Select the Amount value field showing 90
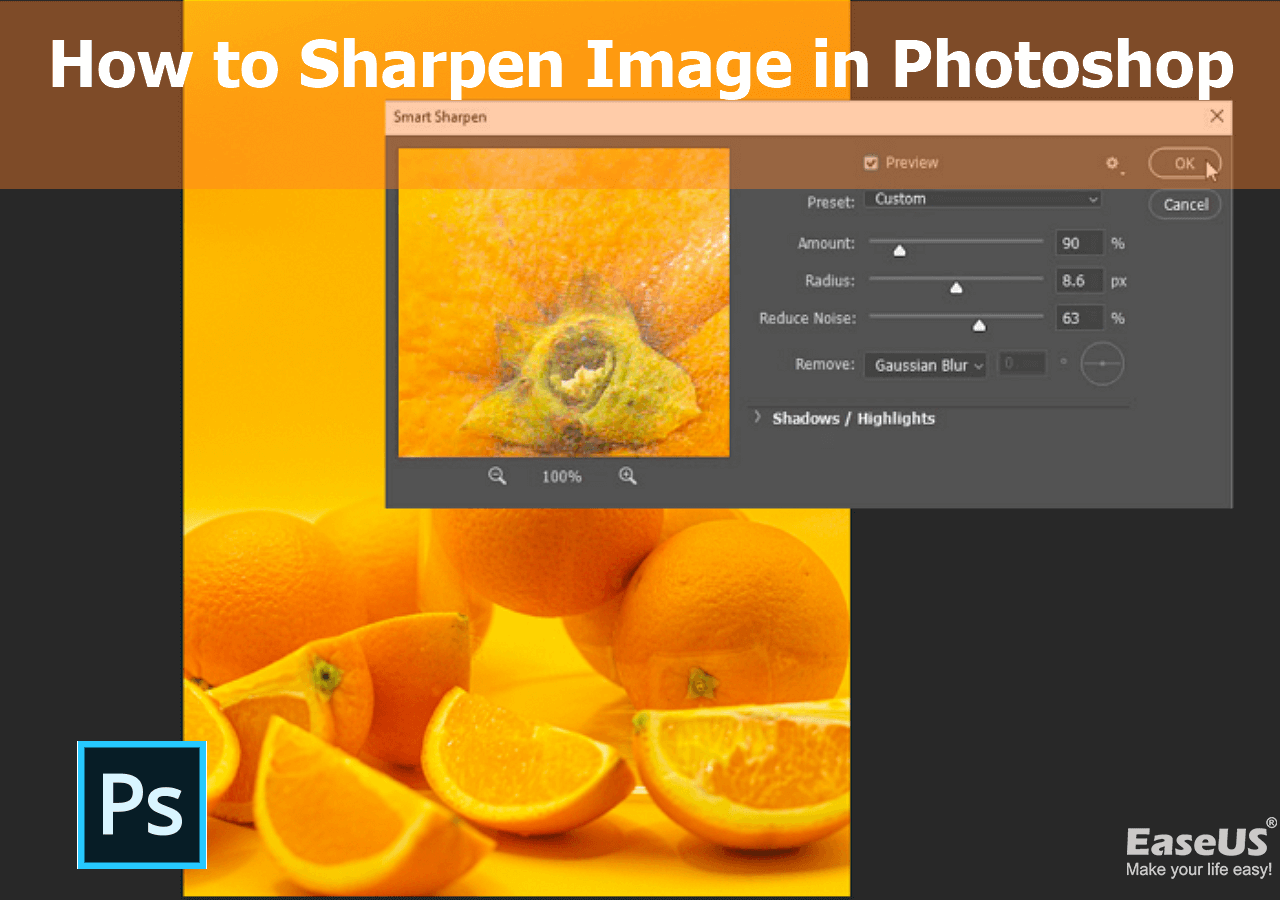The width and height of the screenshot is (1280, 900). tap(1080, 242)
